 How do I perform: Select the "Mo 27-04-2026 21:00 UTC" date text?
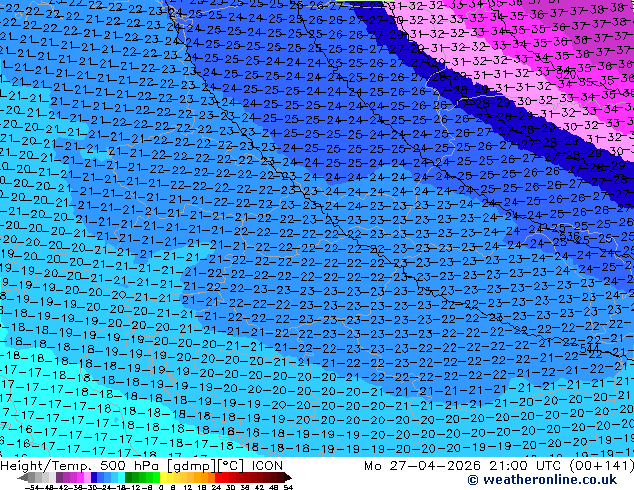click(464, 466)
